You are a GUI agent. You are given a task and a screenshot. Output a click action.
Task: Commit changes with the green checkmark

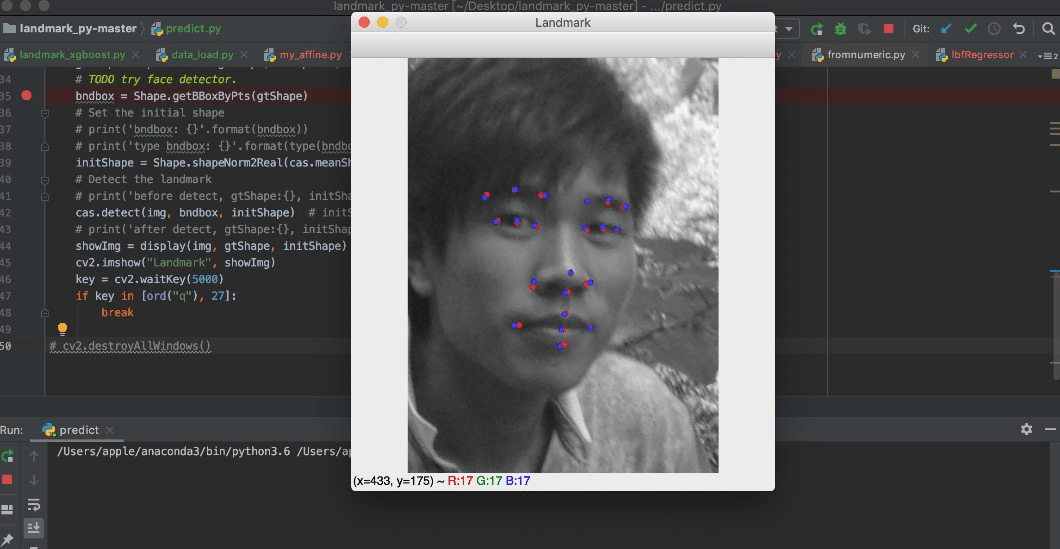tap(970, 29)
